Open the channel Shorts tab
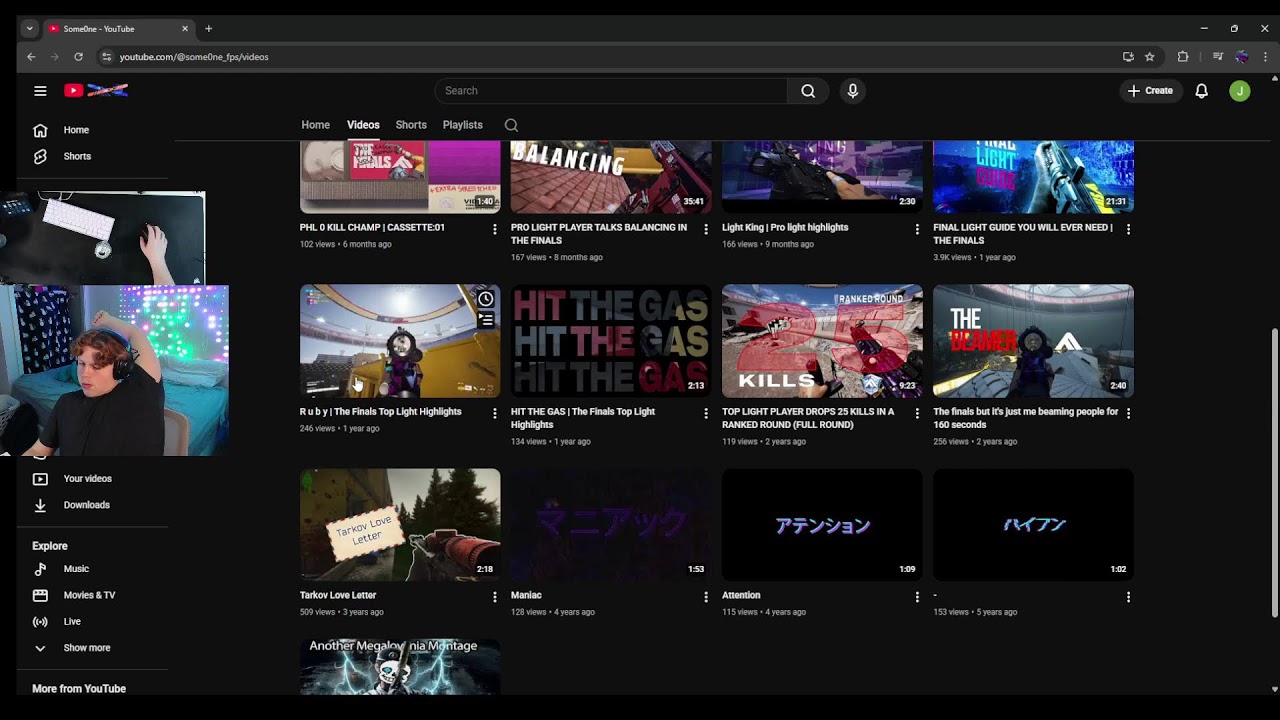 (411, 125)
